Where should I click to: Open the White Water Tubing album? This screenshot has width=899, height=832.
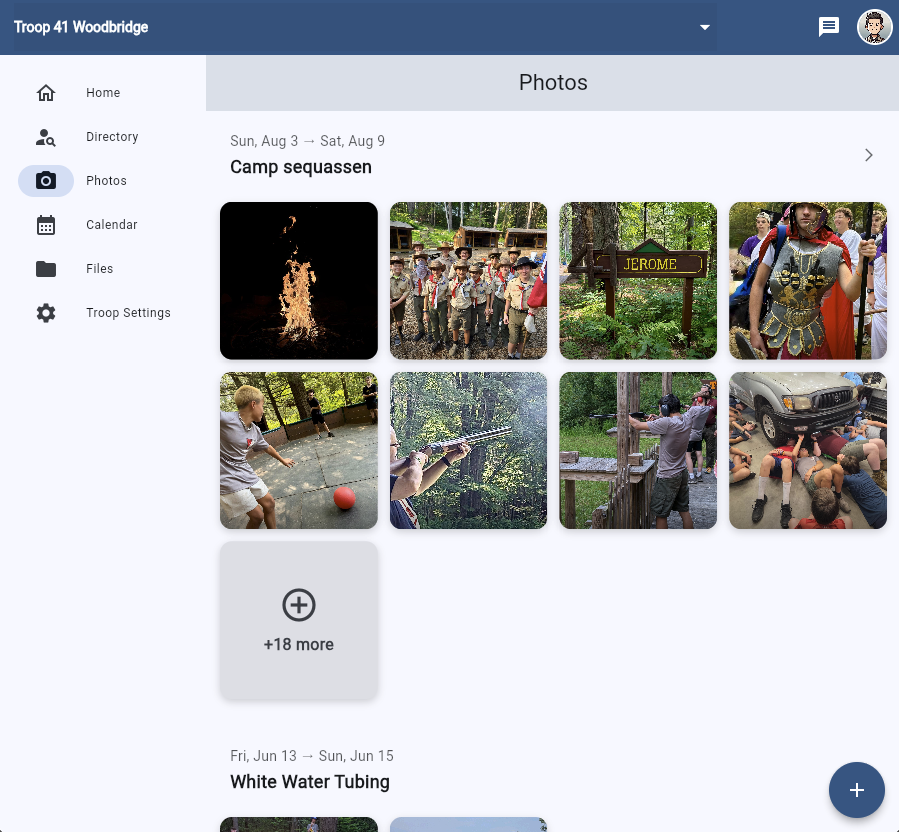pyautogui.click(x=310, y=782)
